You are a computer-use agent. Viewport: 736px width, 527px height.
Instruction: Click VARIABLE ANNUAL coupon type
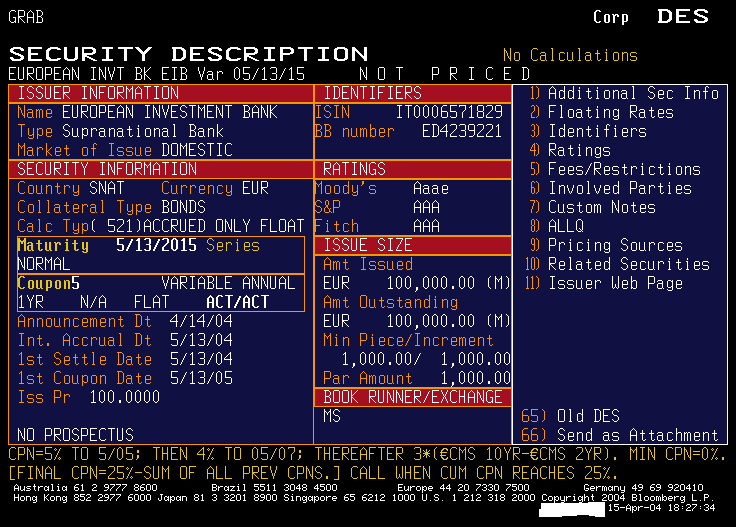point(228,283)
